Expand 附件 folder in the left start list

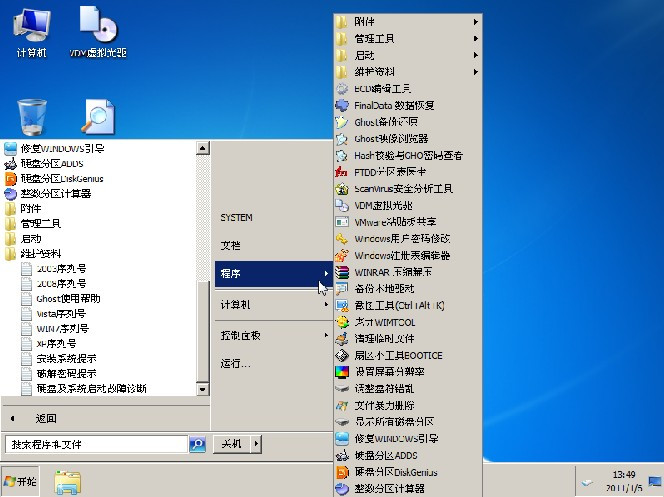tap(99, 208)
